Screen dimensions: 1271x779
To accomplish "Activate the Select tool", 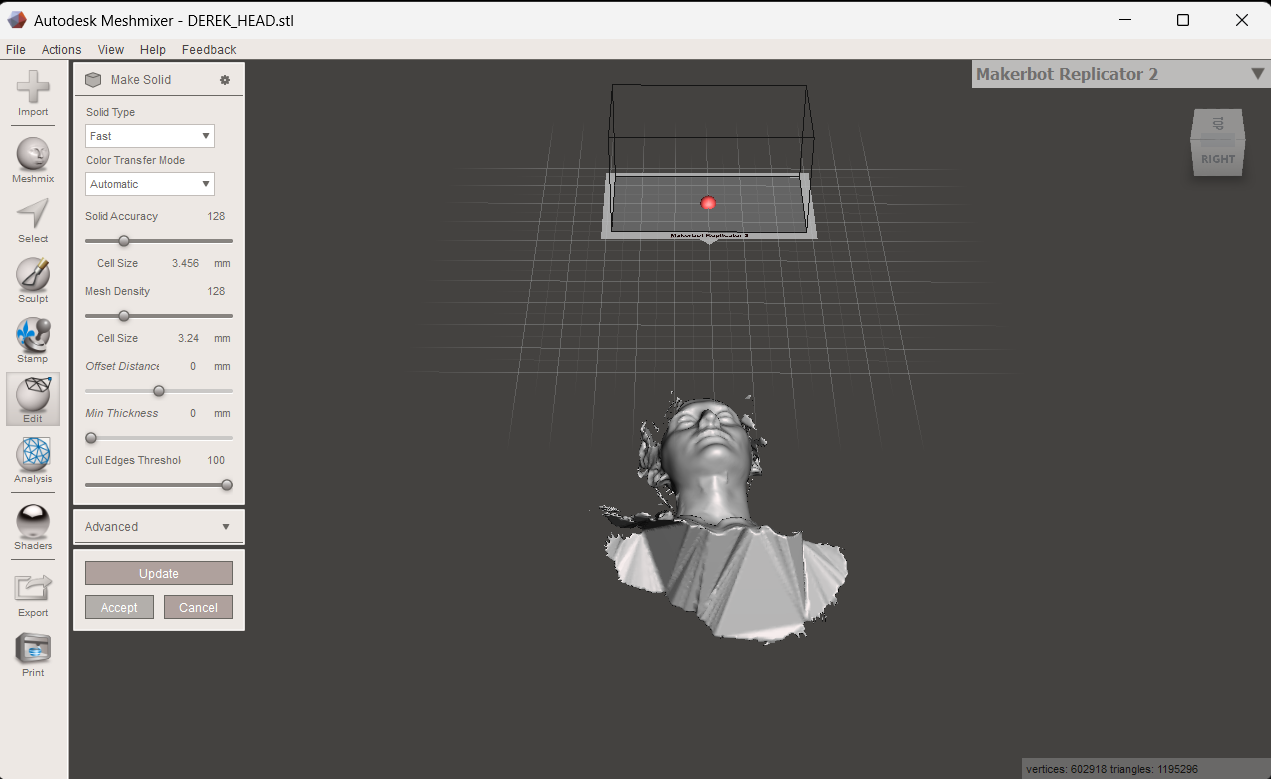I will (33, 214).
